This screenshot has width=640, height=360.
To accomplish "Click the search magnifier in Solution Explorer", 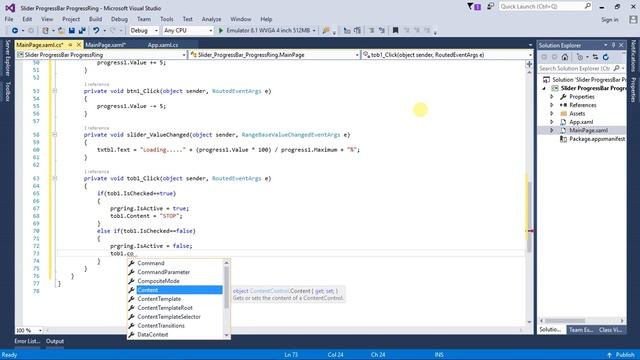I will click(x=616, y=69).
